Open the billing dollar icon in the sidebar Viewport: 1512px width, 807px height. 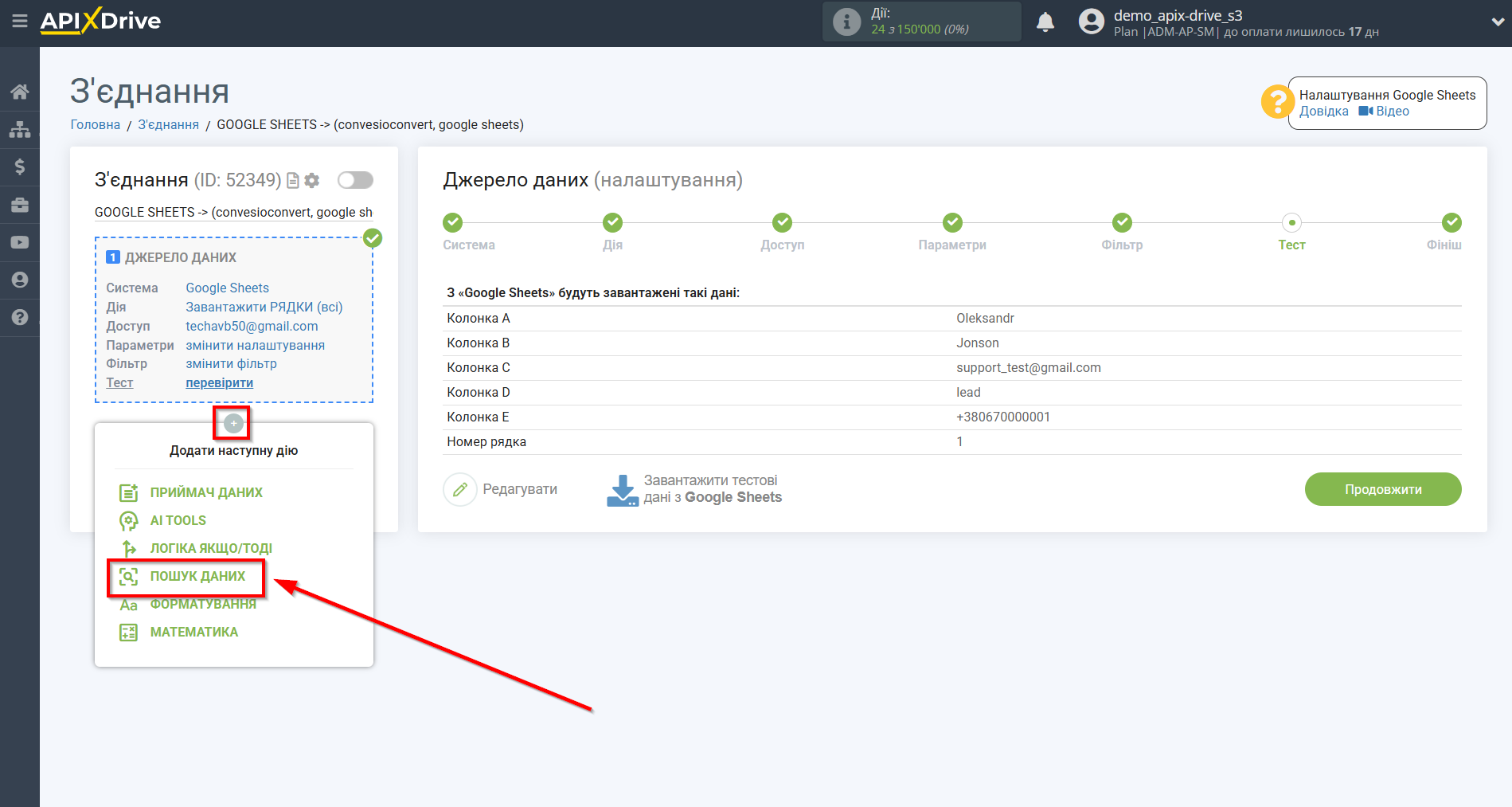click(x=20, y=166)
